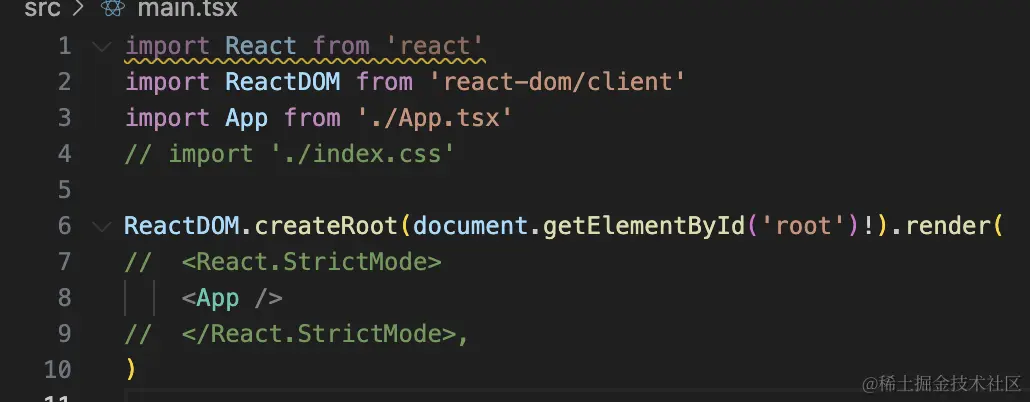Click the import keyword on line 2
Image resolution: width=1030 pixels, height=402 pixels.
pos(168,82)
